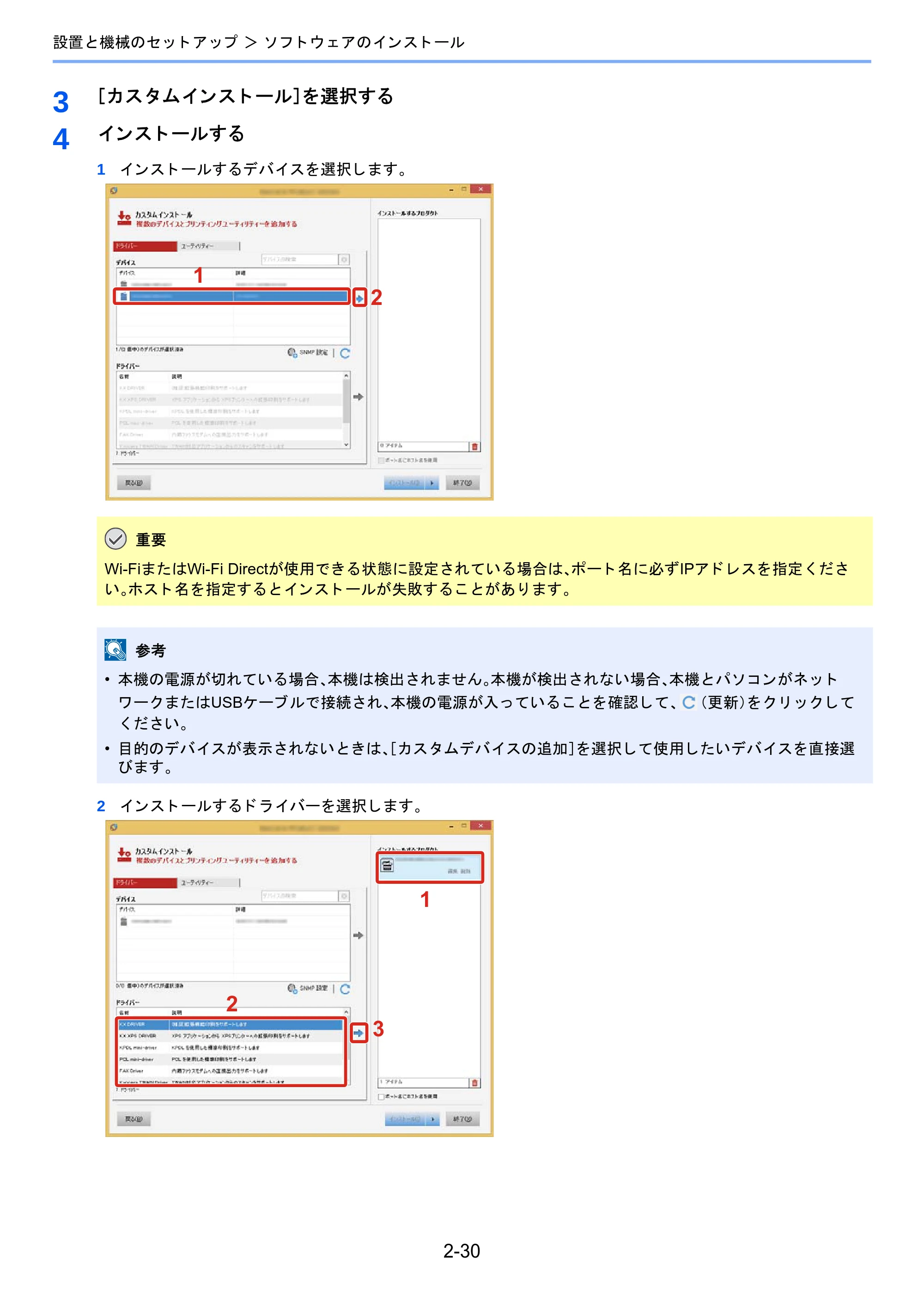
Task: Click the 戻る(B) button in upper dialog
Action: pos(134,483)
